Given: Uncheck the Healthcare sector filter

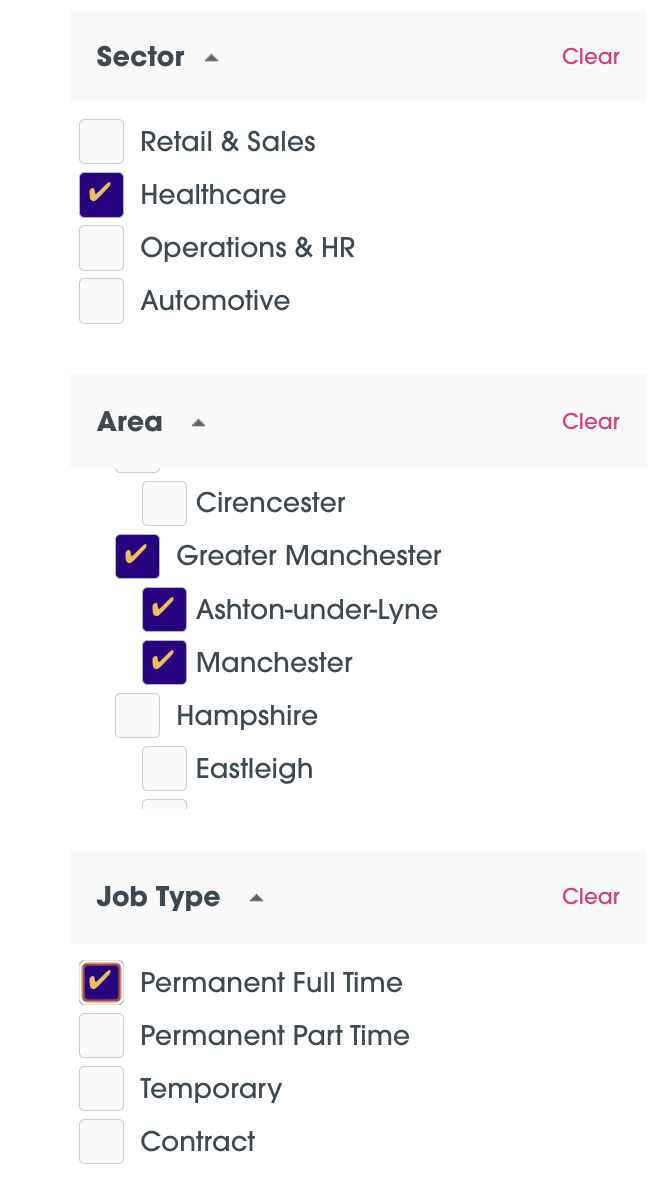Looking at the screenshot, I should [101, 194].
